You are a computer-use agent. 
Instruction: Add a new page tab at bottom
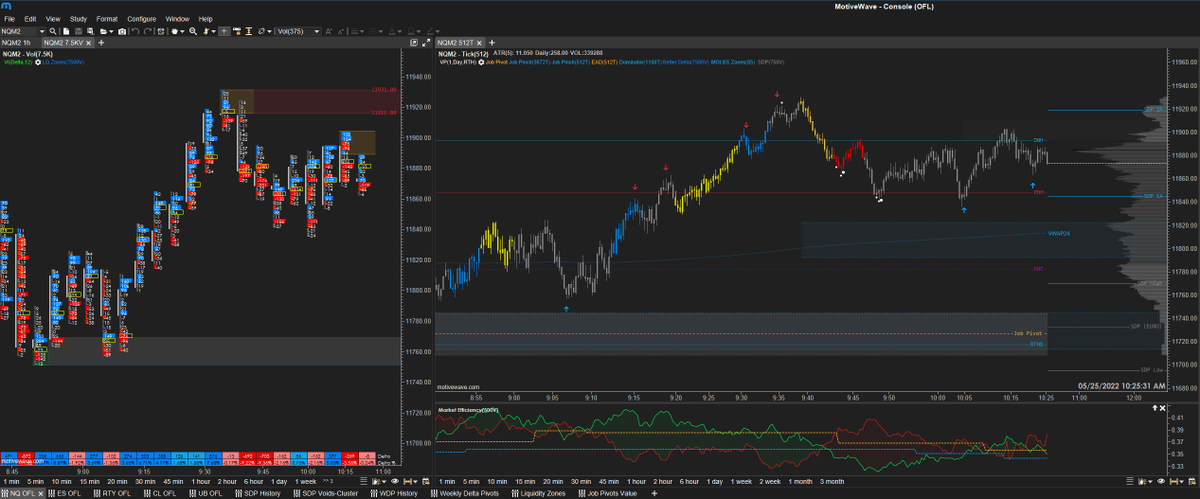click(654, 493)
